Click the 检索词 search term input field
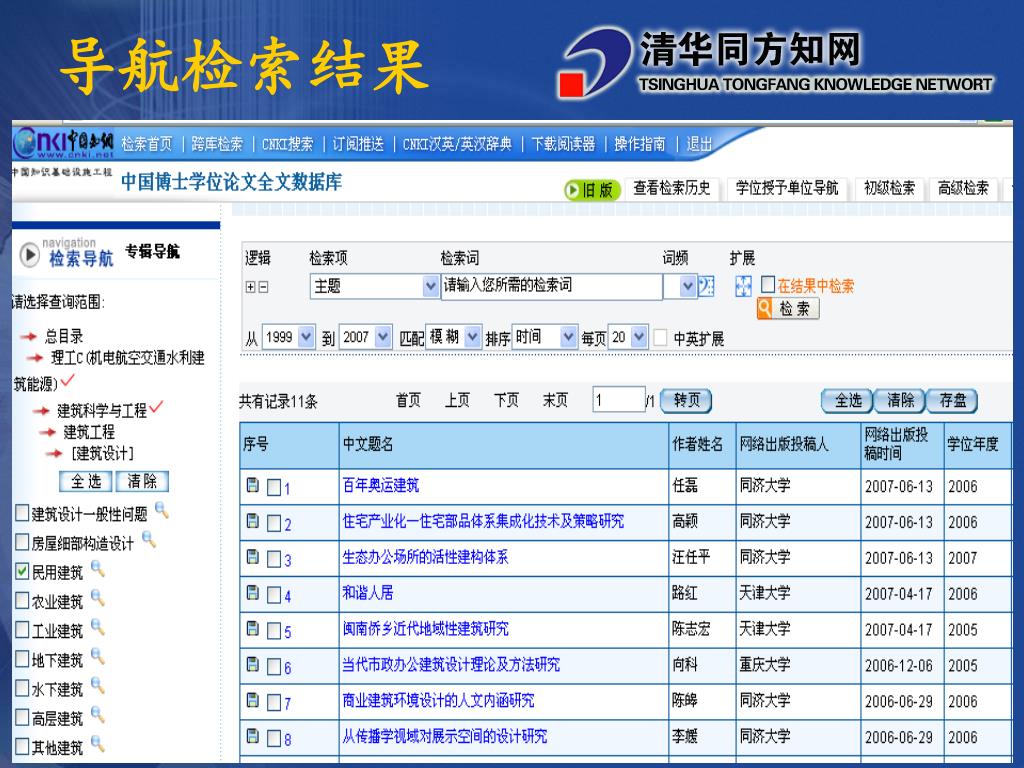 552,286
